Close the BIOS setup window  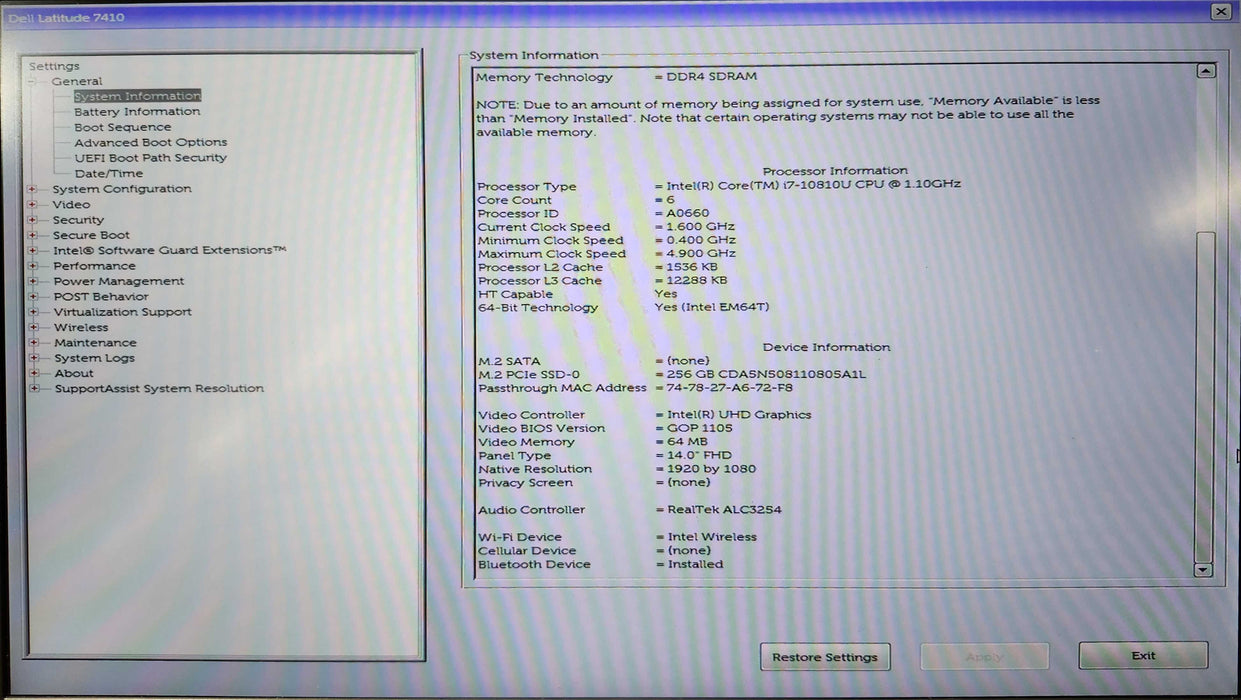[1220, 11]
